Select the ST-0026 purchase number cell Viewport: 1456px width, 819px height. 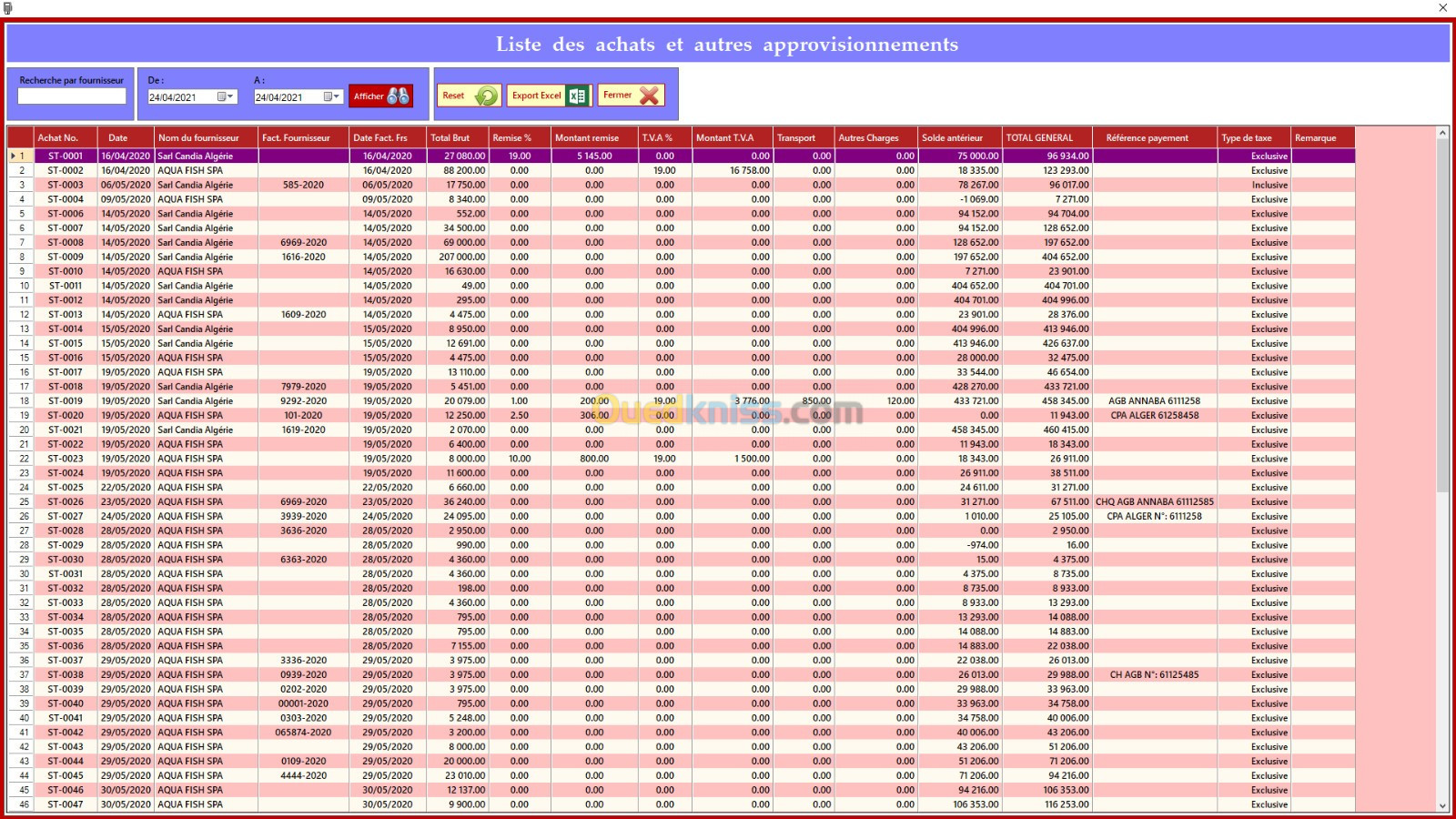(66, 501)
